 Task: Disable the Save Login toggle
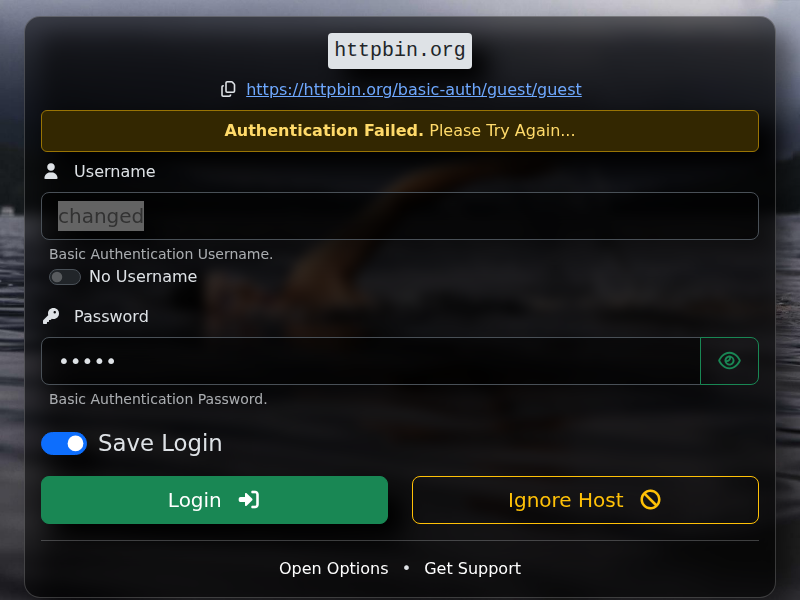[x=64, y=443]
